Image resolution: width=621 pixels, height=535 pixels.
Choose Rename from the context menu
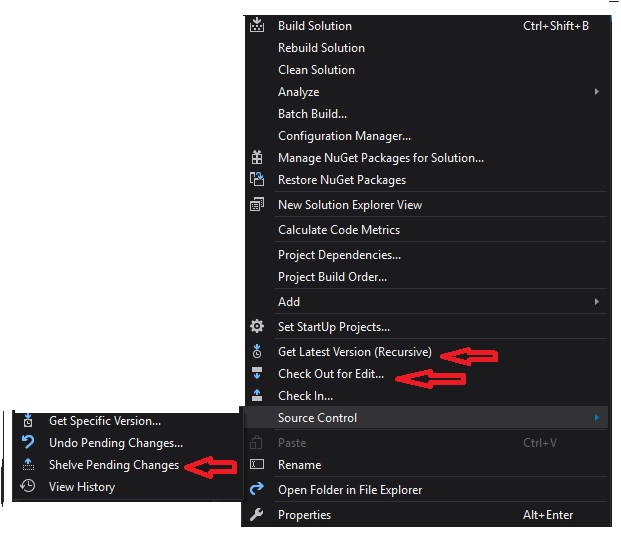point(427,464)
